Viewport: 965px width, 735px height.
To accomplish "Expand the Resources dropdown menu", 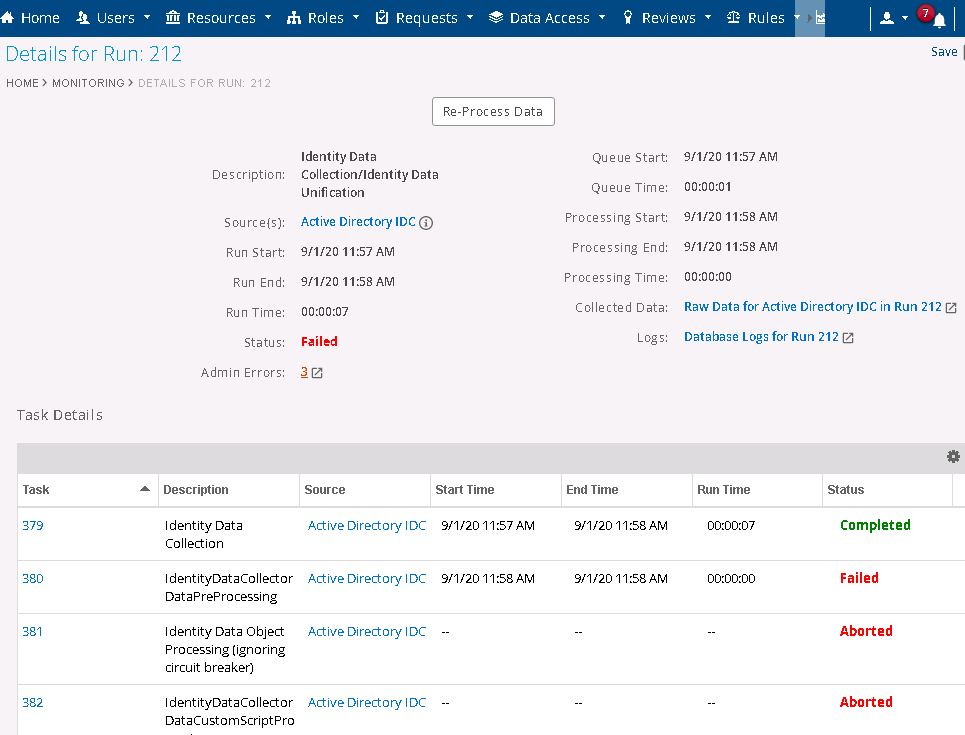I will [217, 18].
